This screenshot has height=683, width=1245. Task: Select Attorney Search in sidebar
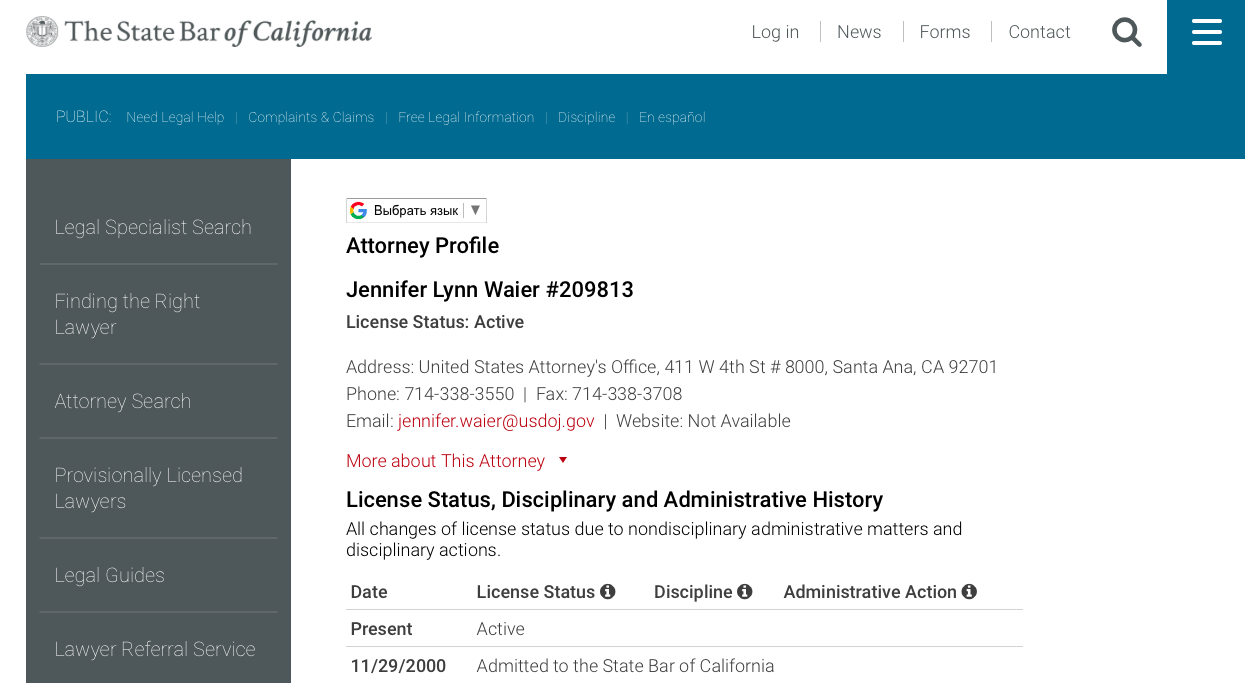(x=122, y=401)
